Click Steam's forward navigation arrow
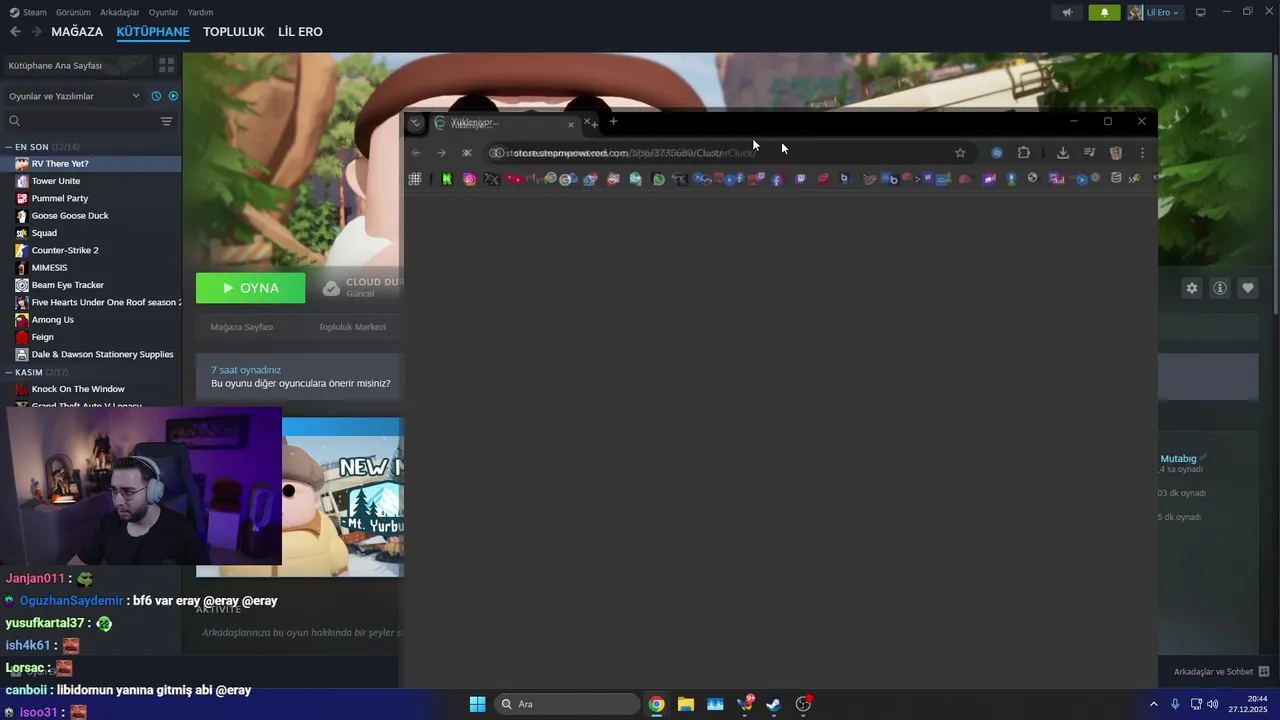Image resolution: width=1280 pixels, height=720 pixels. [36, 32]
